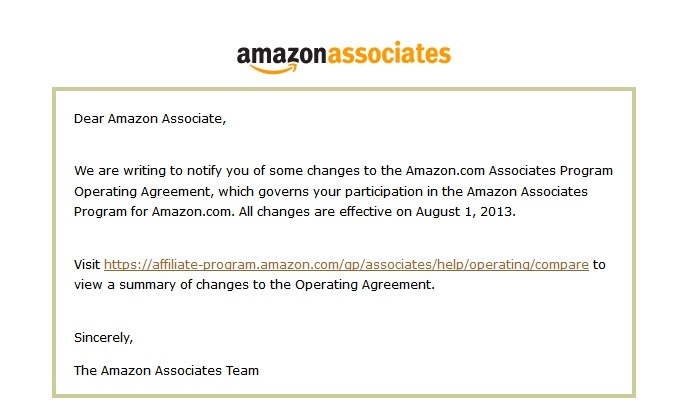Click the "Associates Program" words ending first line
The height and width of the screenshot is (410, 683).
(x=551, y=170)
